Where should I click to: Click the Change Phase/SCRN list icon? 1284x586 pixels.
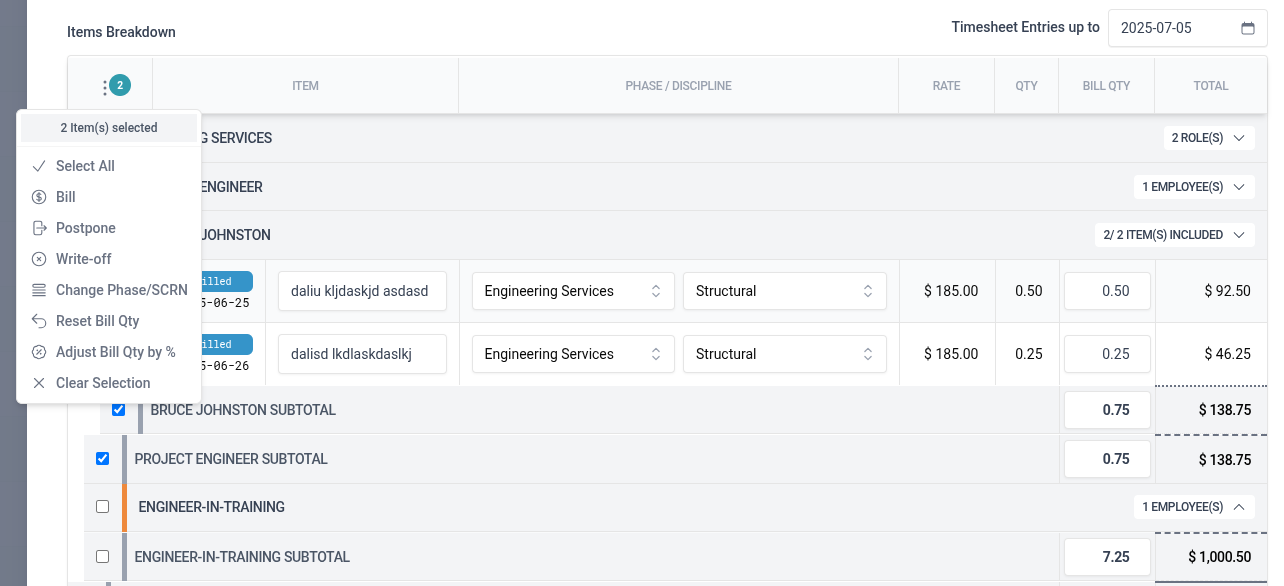coord(39,290)
